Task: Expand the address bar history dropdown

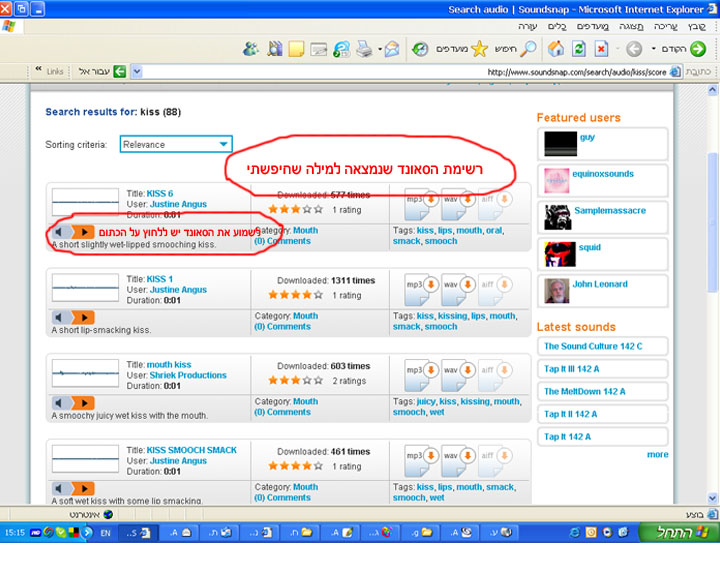Action: 137,72
